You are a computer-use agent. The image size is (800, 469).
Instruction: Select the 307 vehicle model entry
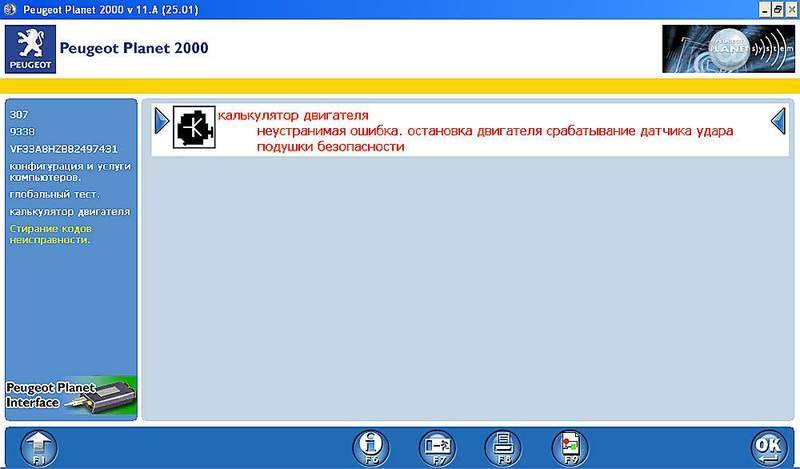18,114
